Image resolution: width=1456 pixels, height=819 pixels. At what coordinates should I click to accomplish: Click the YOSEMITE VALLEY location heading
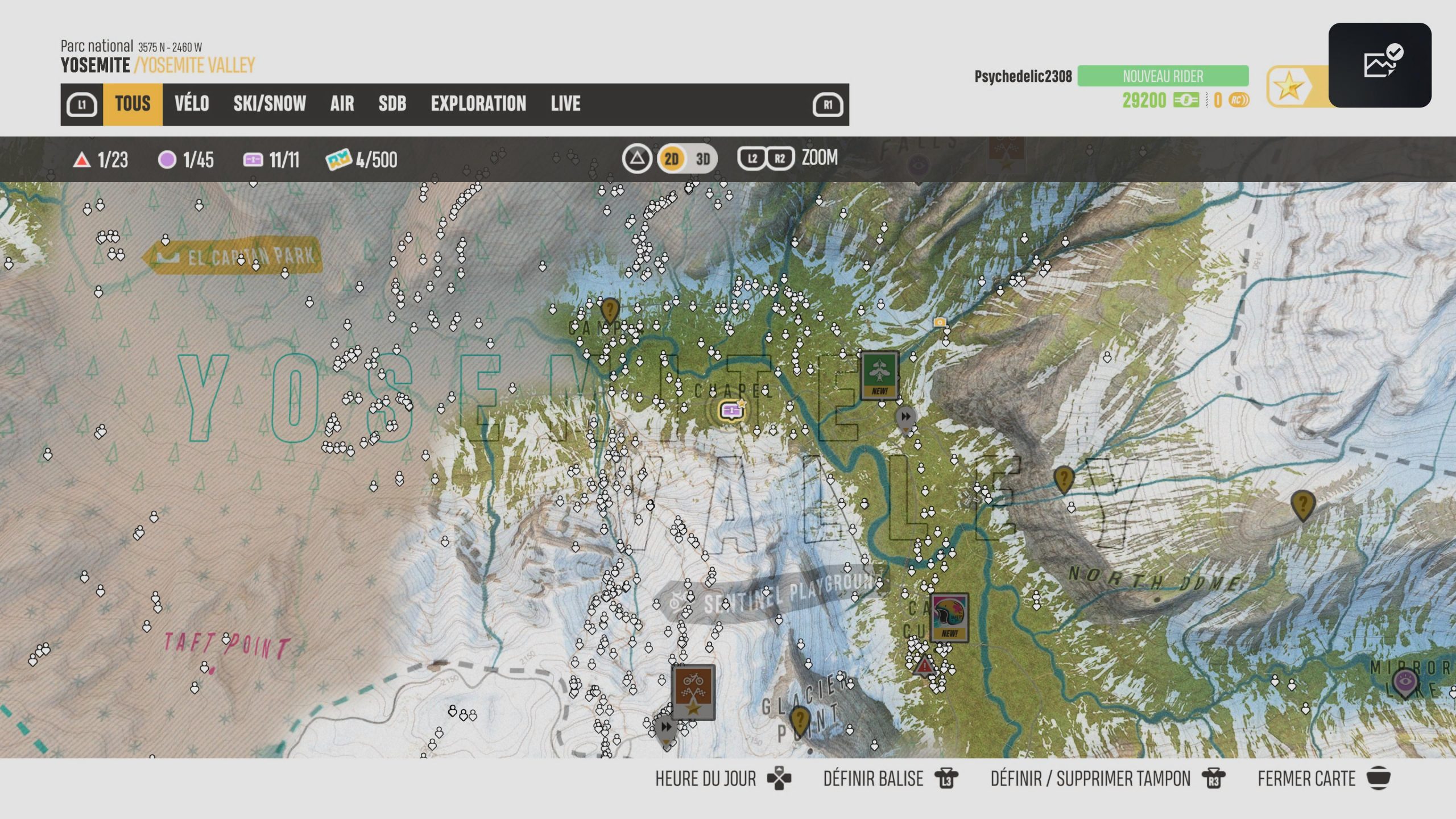[x=158, y=65]
